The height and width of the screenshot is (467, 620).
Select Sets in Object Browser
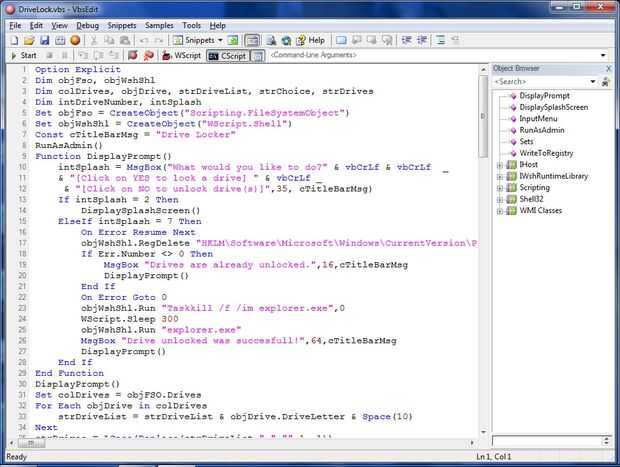tap(526, 142)
